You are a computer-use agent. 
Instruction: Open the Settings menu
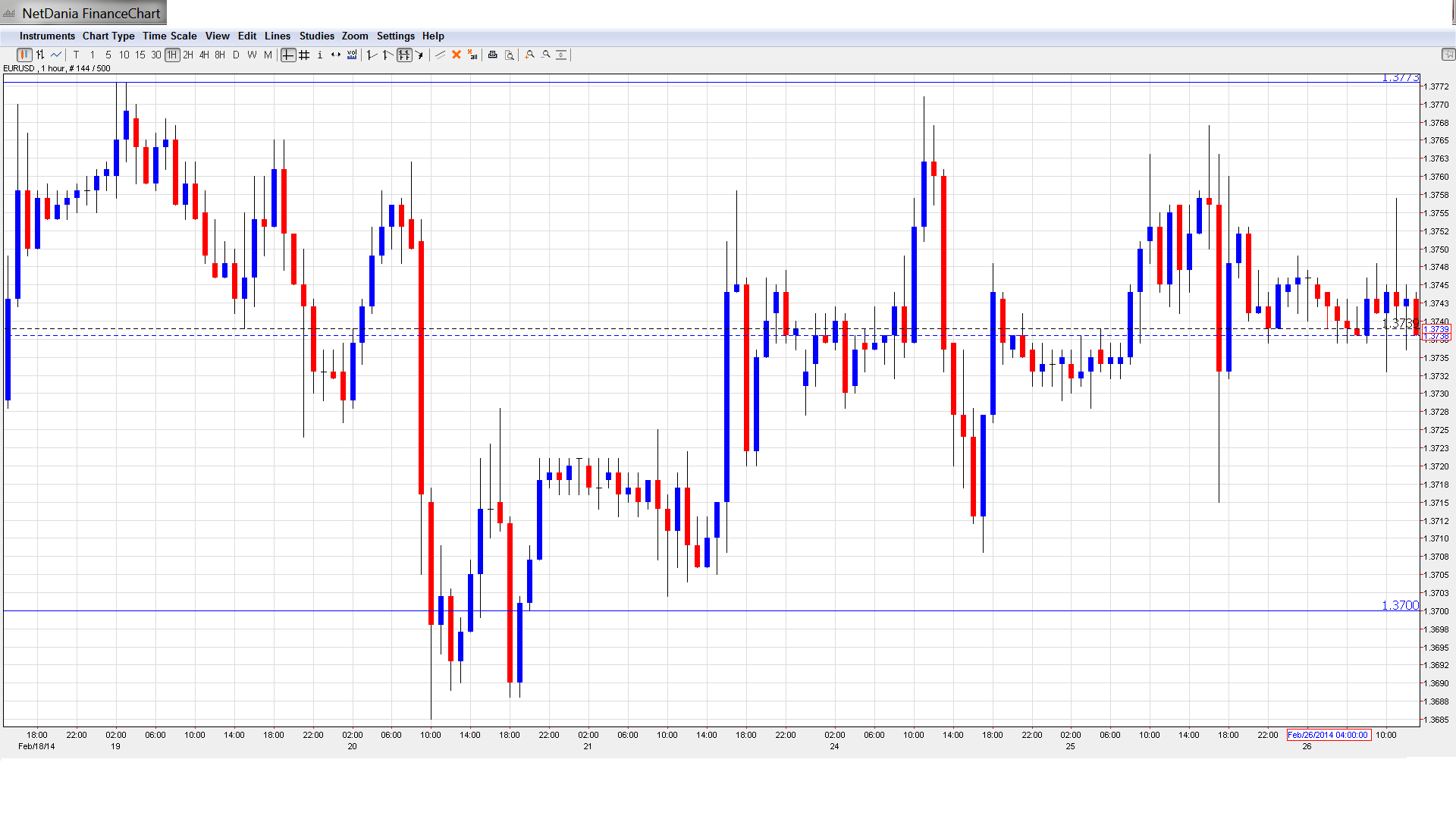coord(395,36)
